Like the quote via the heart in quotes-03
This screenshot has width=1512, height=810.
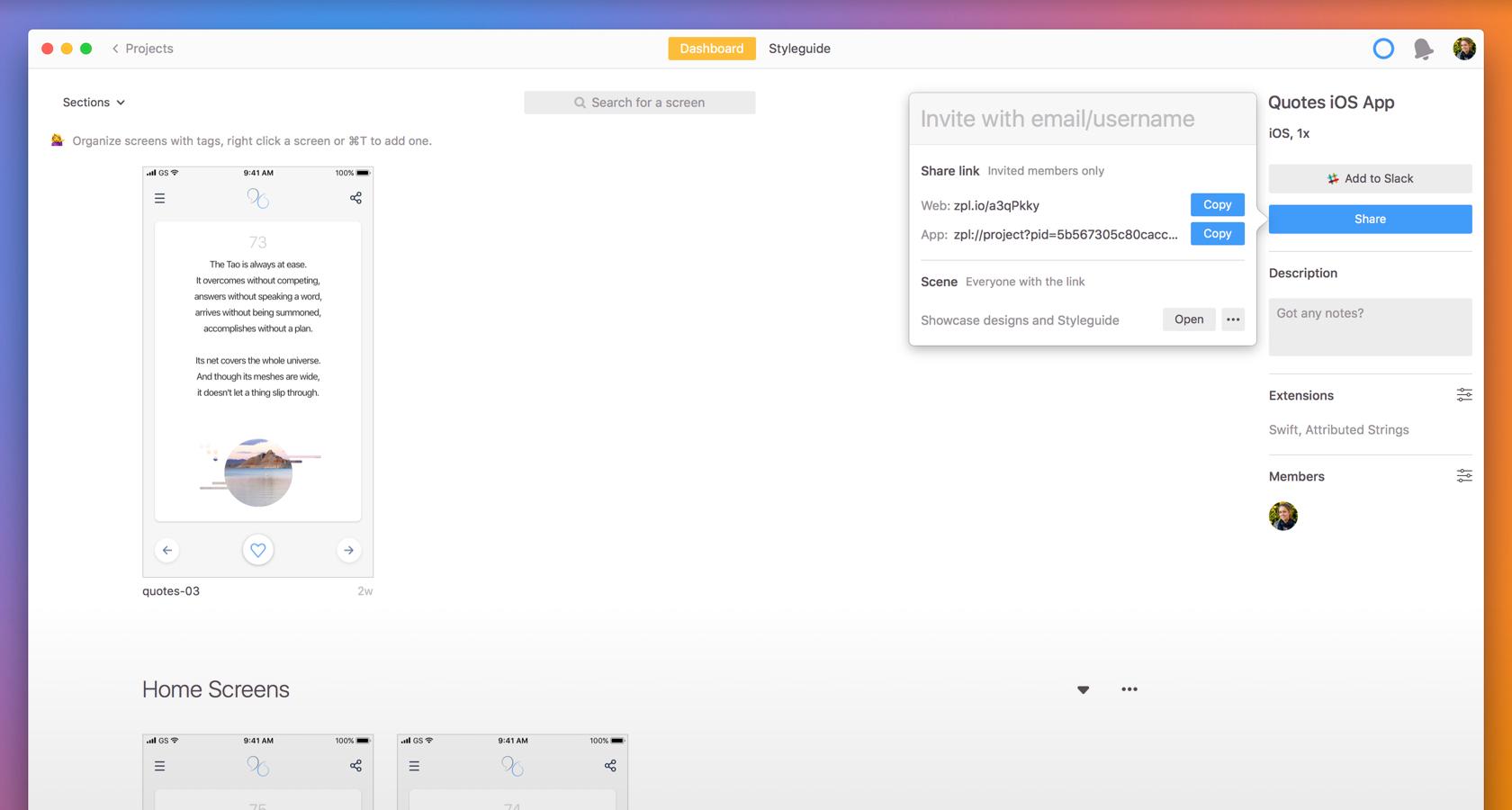tap(258, 550)
